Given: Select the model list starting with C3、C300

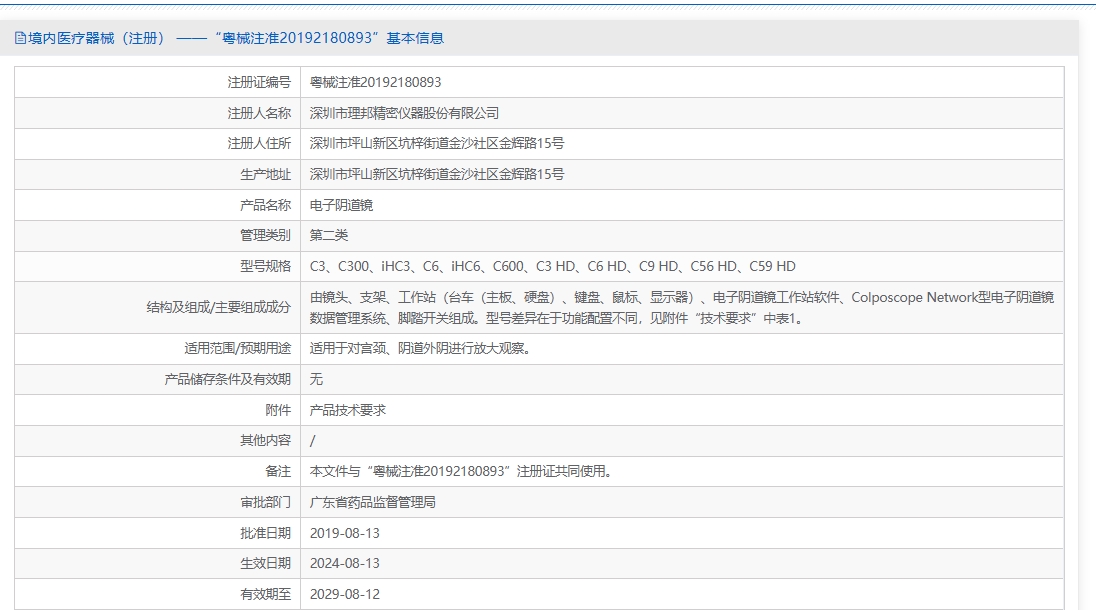Looking at the screenshot, I should pyautogui.click(x=552, y=266).
